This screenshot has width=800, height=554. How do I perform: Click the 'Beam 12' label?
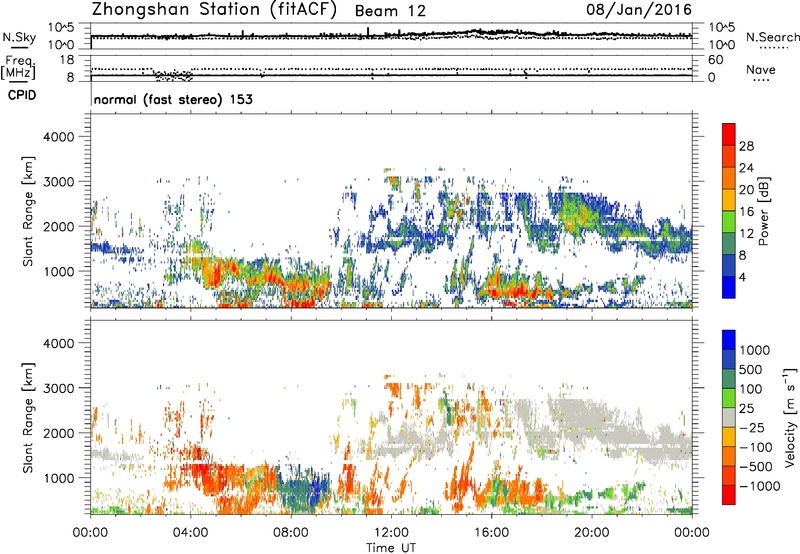390,11
